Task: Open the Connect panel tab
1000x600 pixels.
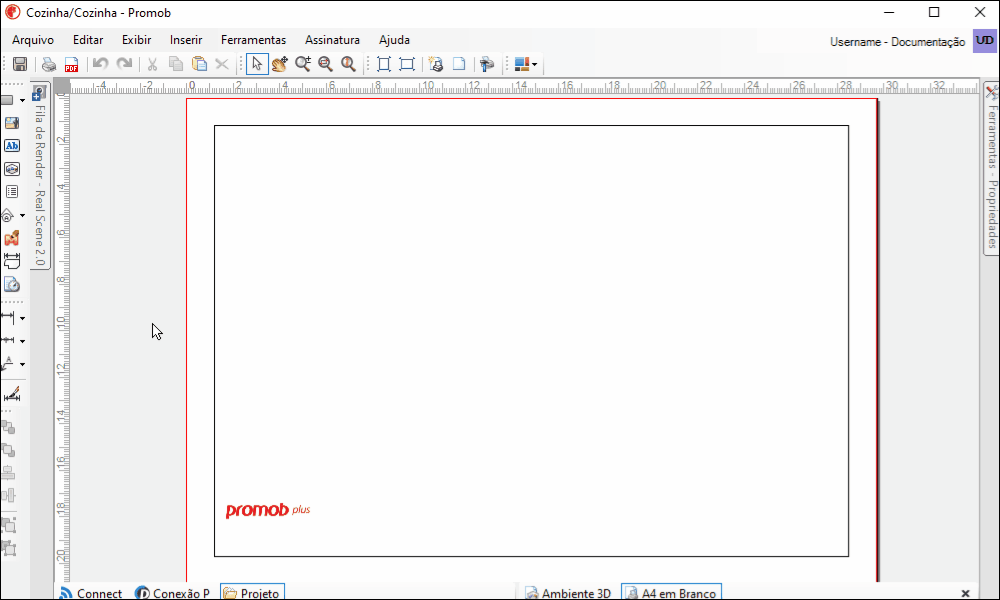Action: tap(90, 593)
